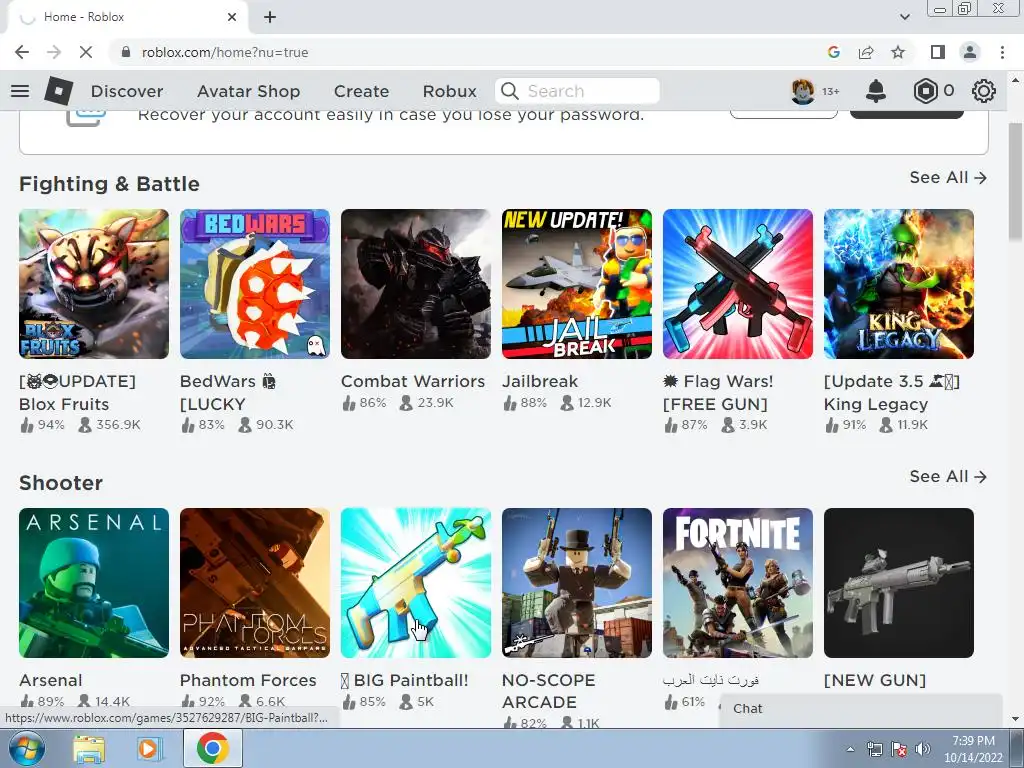The image size is (1024, 768).
Task: Open the Jailbreak game thumbnail
Action: 577,283
